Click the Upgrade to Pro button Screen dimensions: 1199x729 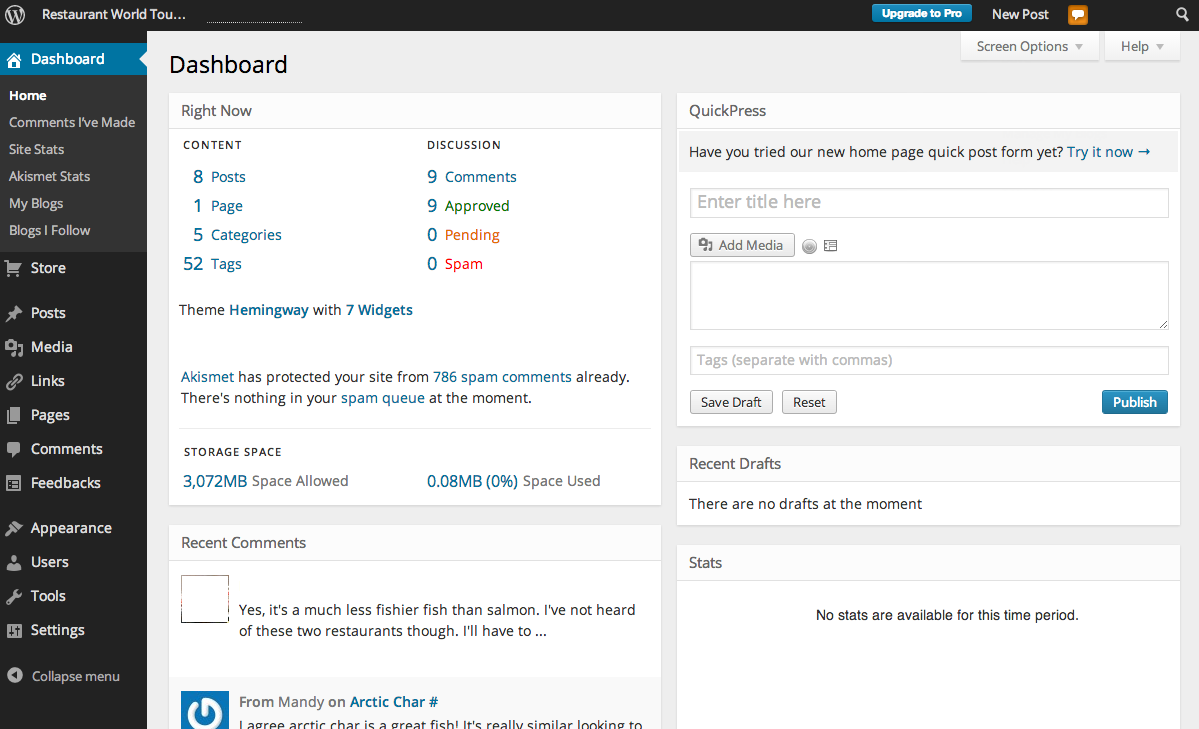(x=921, y=13)
